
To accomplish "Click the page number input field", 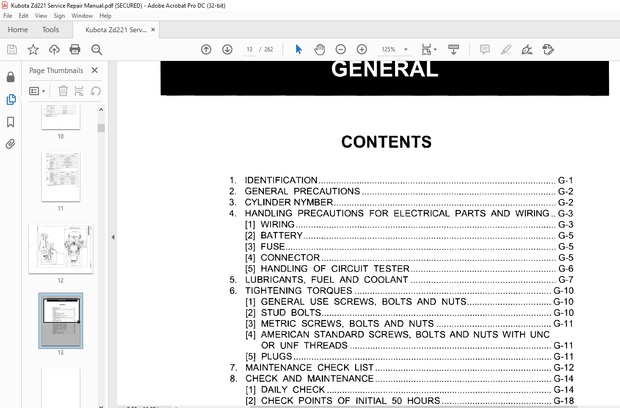I will click(x=249, y=49).
